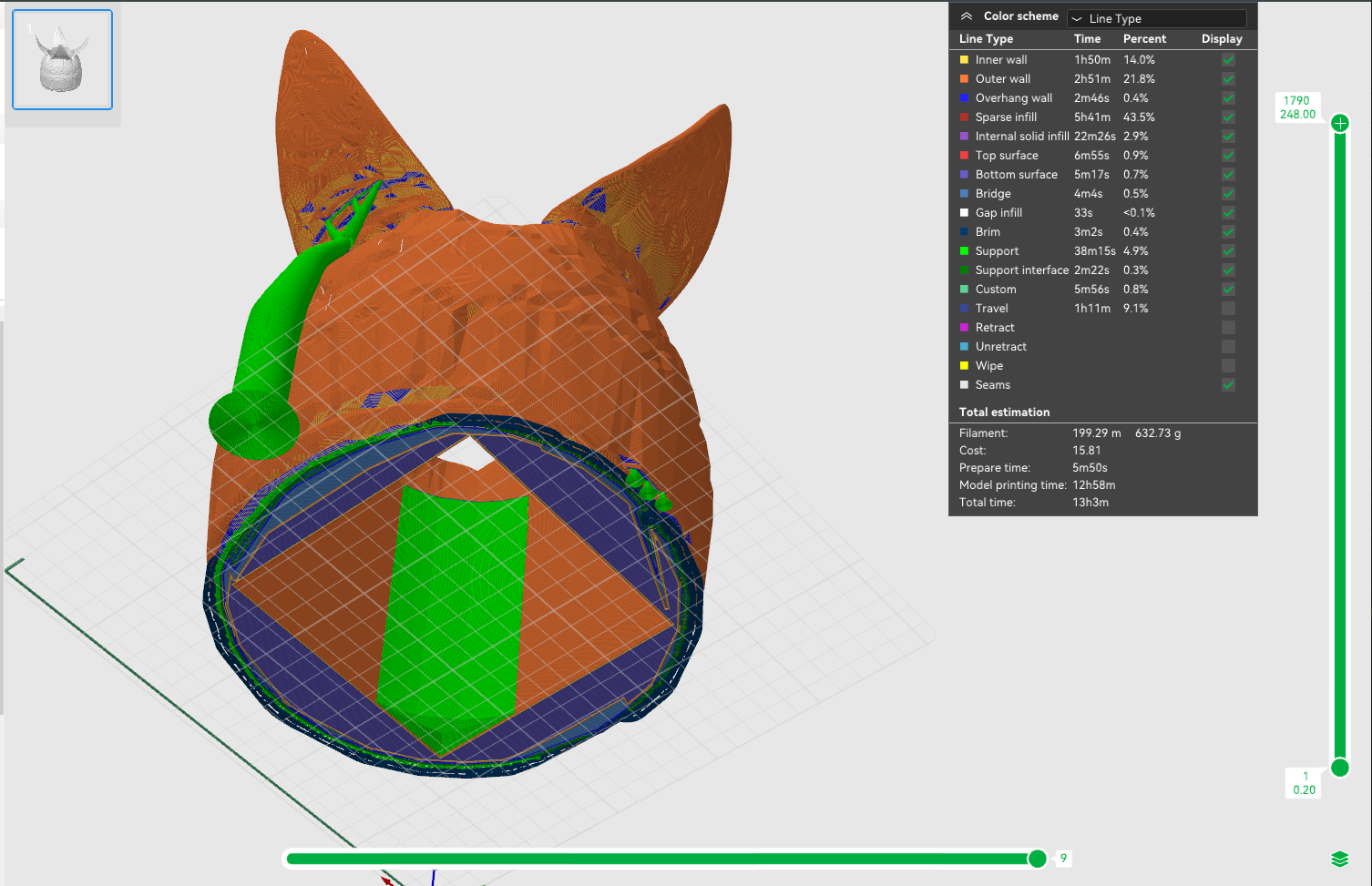Click the Total estimation heading
Screen dimensions: 1372x886
point(1004,412)
